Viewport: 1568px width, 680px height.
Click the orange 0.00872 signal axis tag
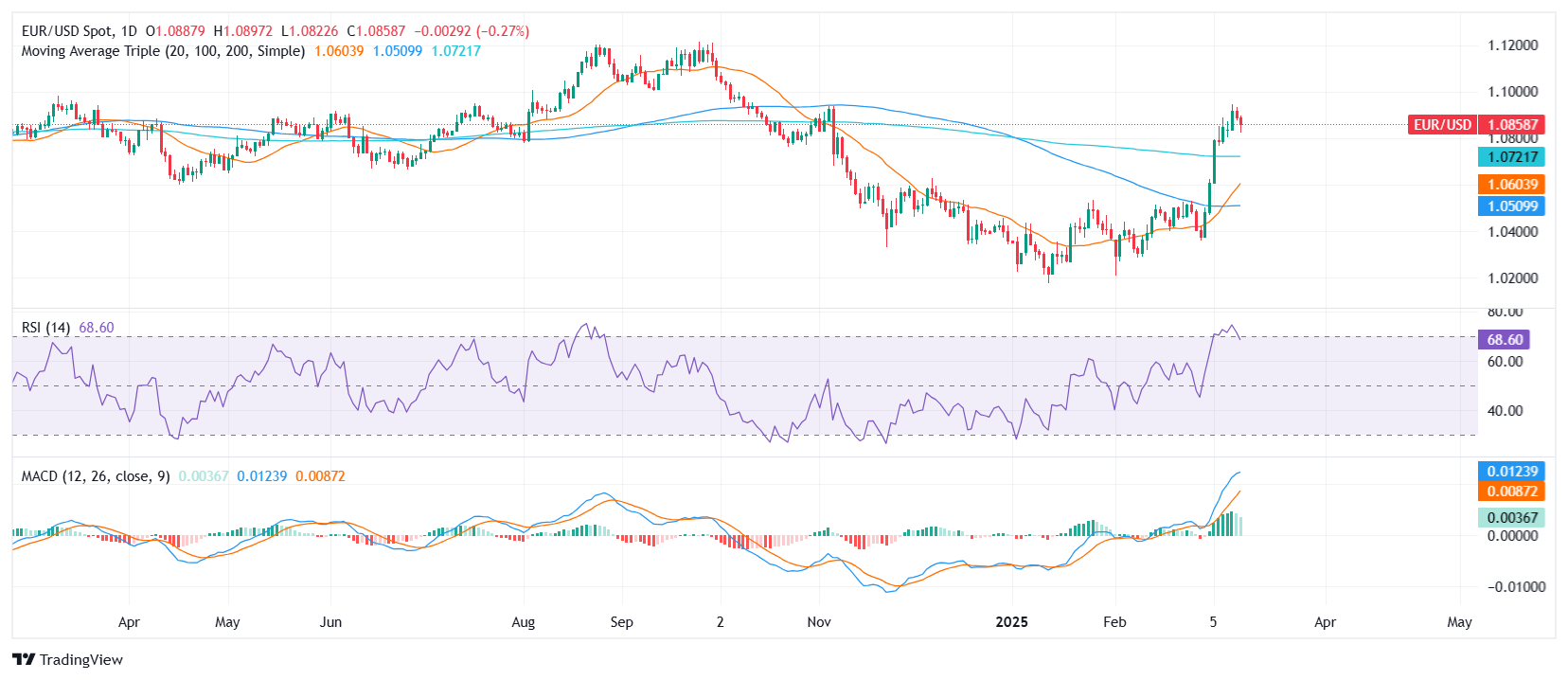click(1511, 492)
